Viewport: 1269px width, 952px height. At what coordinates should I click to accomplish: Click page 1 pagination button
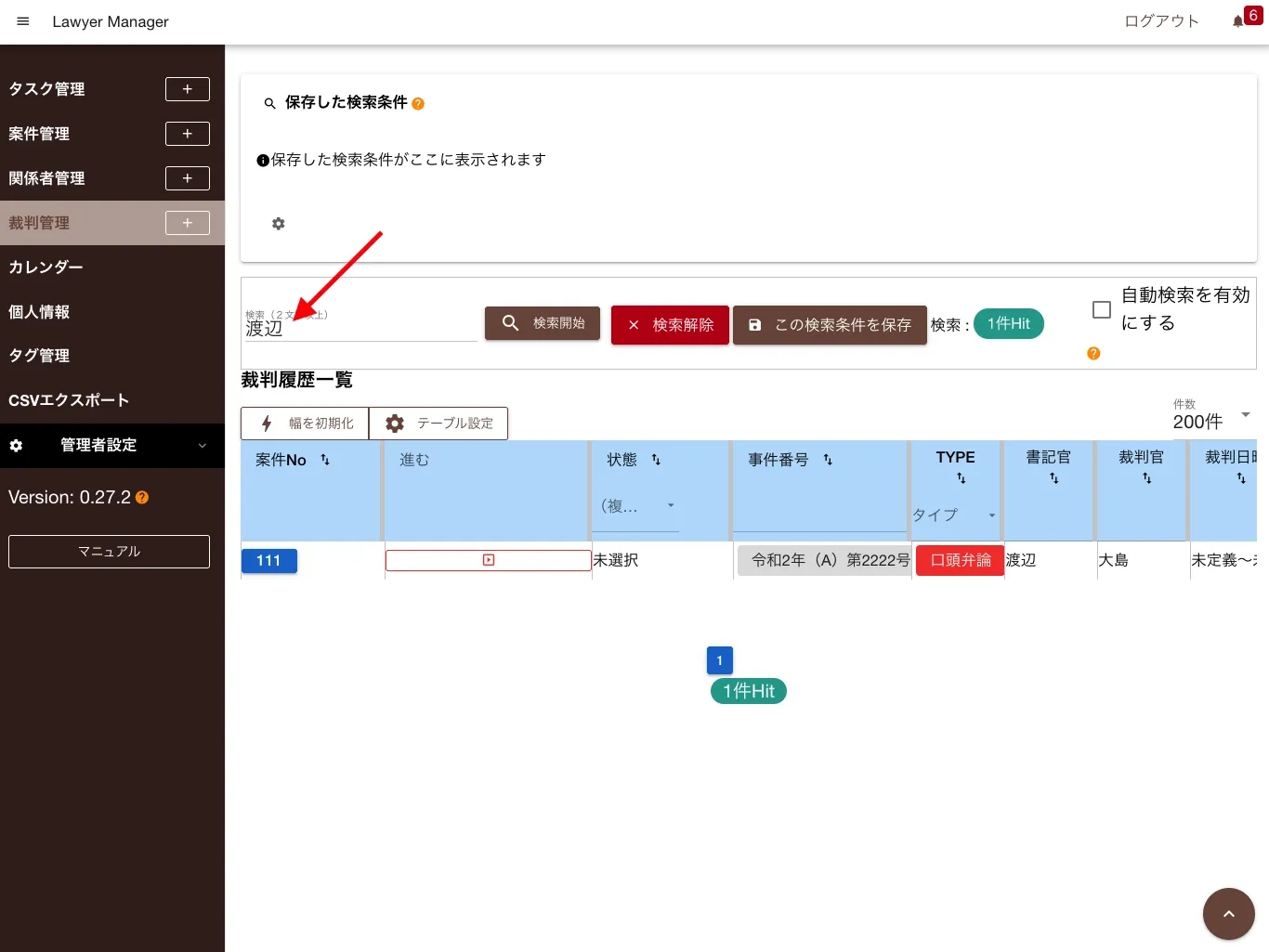[720, 660]
